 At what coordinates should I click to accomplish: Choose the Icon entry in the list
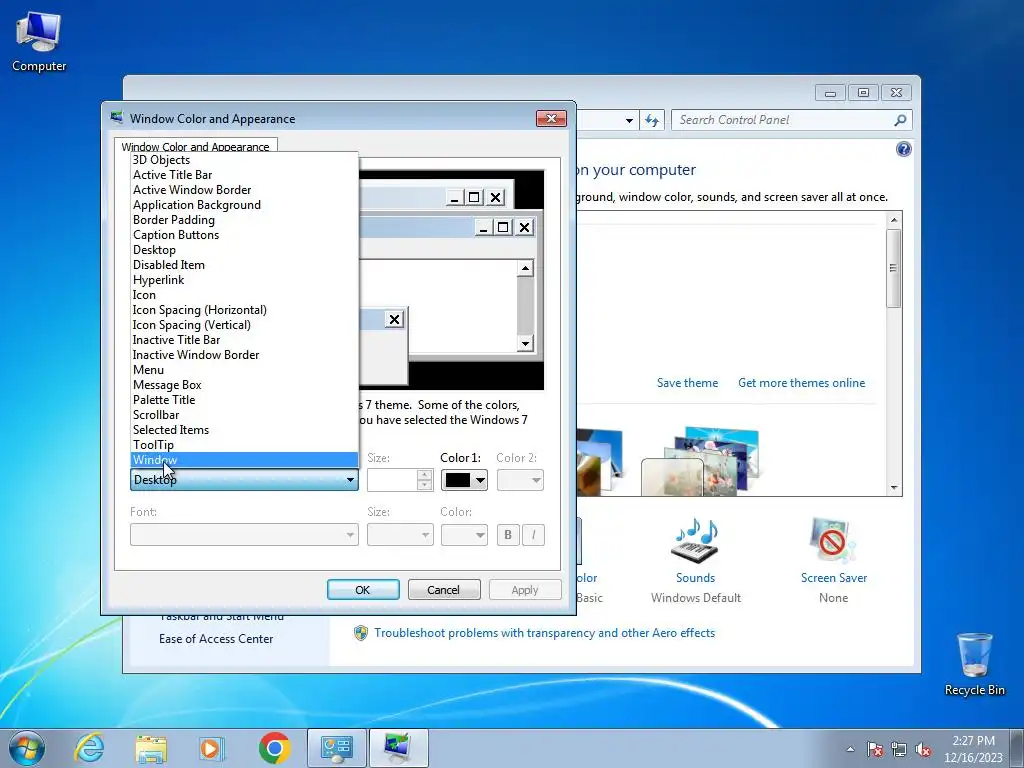pyautogui.click(x=244, y=295)
